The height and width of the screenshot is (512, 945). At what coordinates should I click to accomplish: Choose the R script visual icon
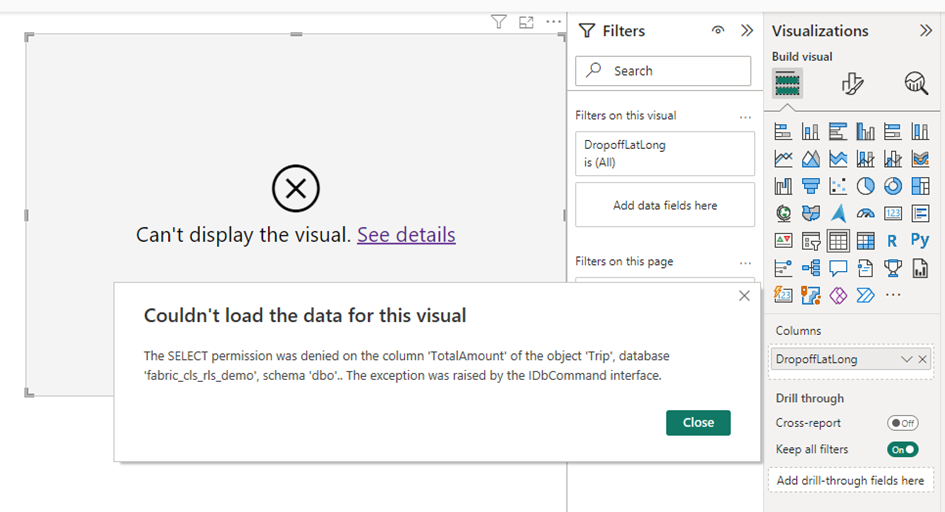tap(892, 240)
